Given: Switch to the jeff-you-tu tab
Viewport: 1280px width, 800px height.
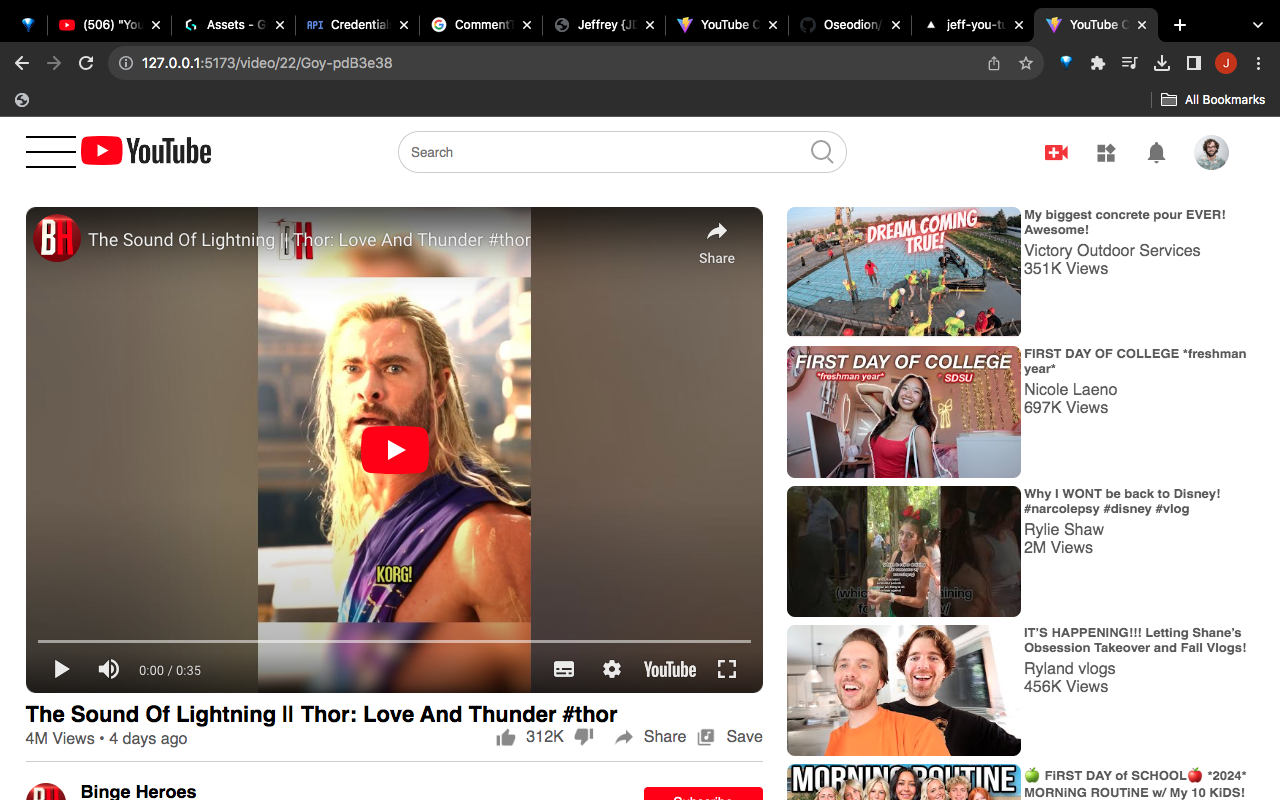Looking at the screenshot, I should coord(973,25).
